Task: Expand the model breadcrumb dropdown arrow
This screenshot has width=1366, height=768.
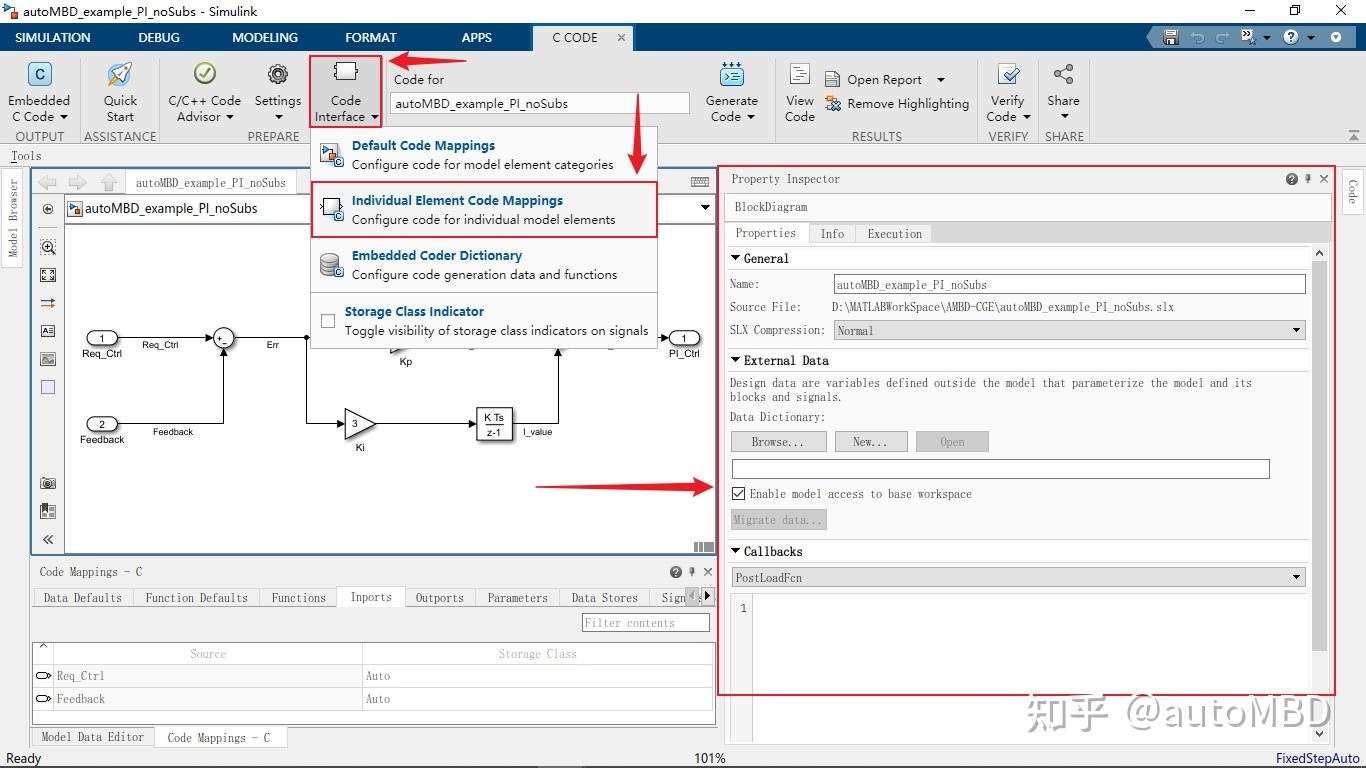Action: [x=705, y=208]
